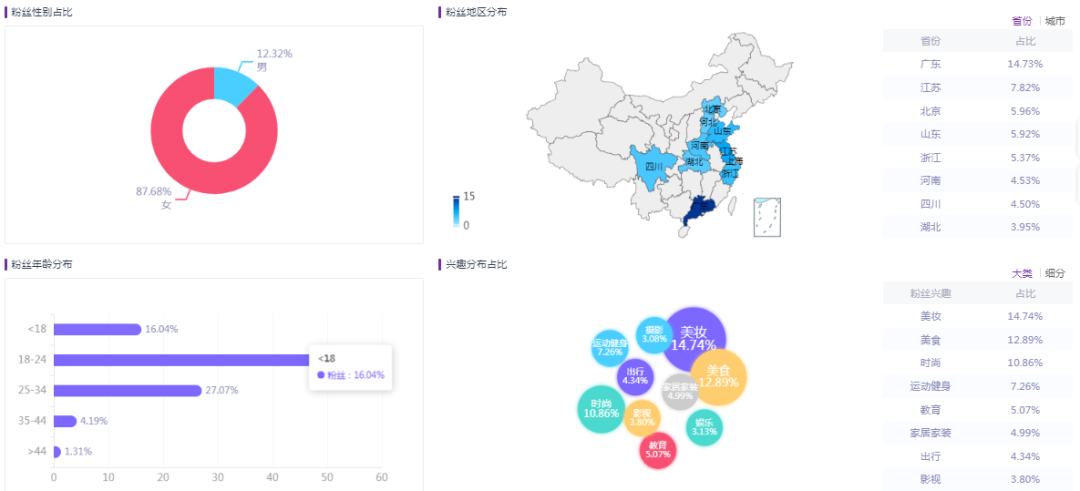
Task: Click the tooltip showing 粉丝：16.04%
Action: 351,367
